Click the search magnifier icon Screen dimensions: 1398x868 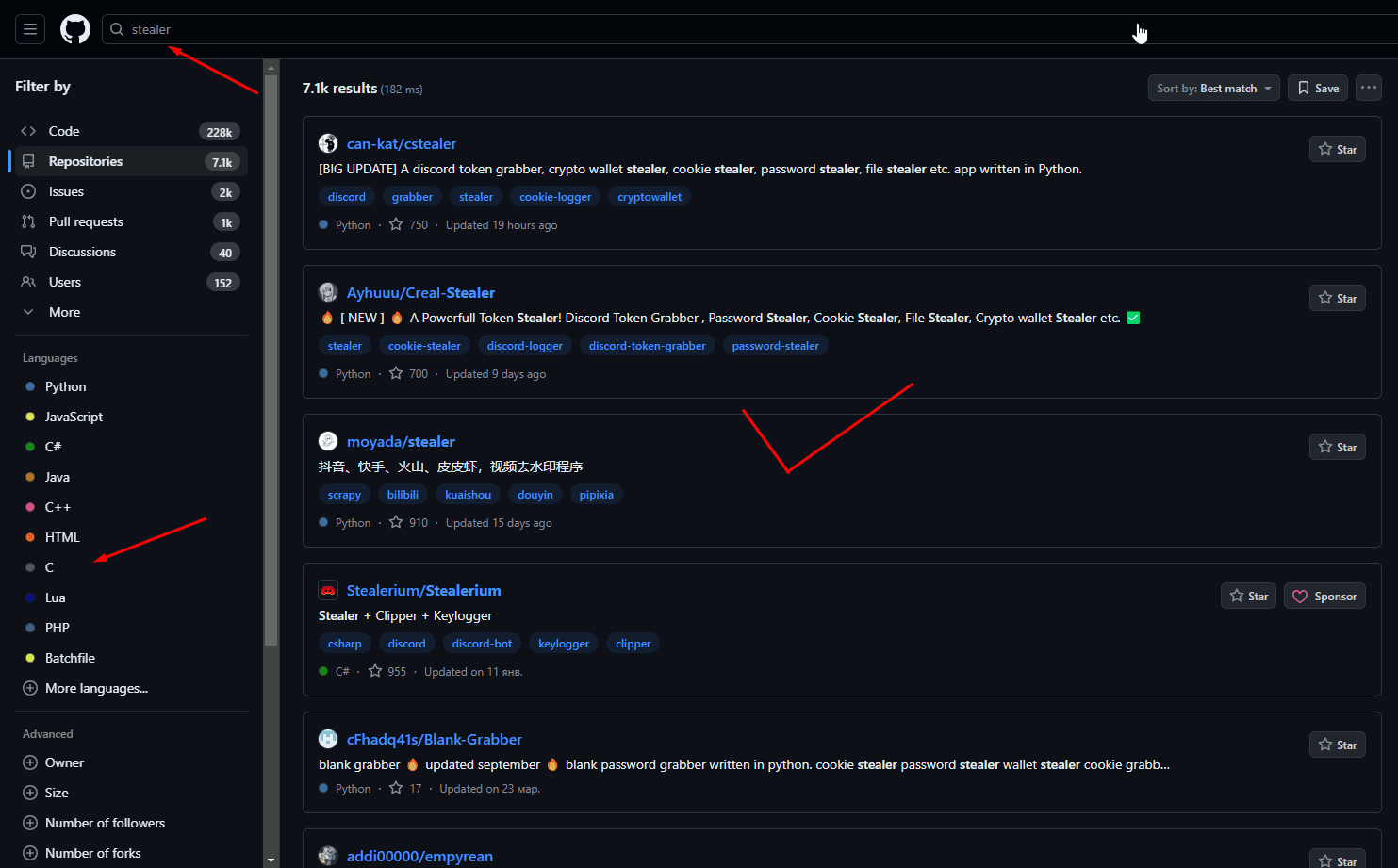pos(115,28)
